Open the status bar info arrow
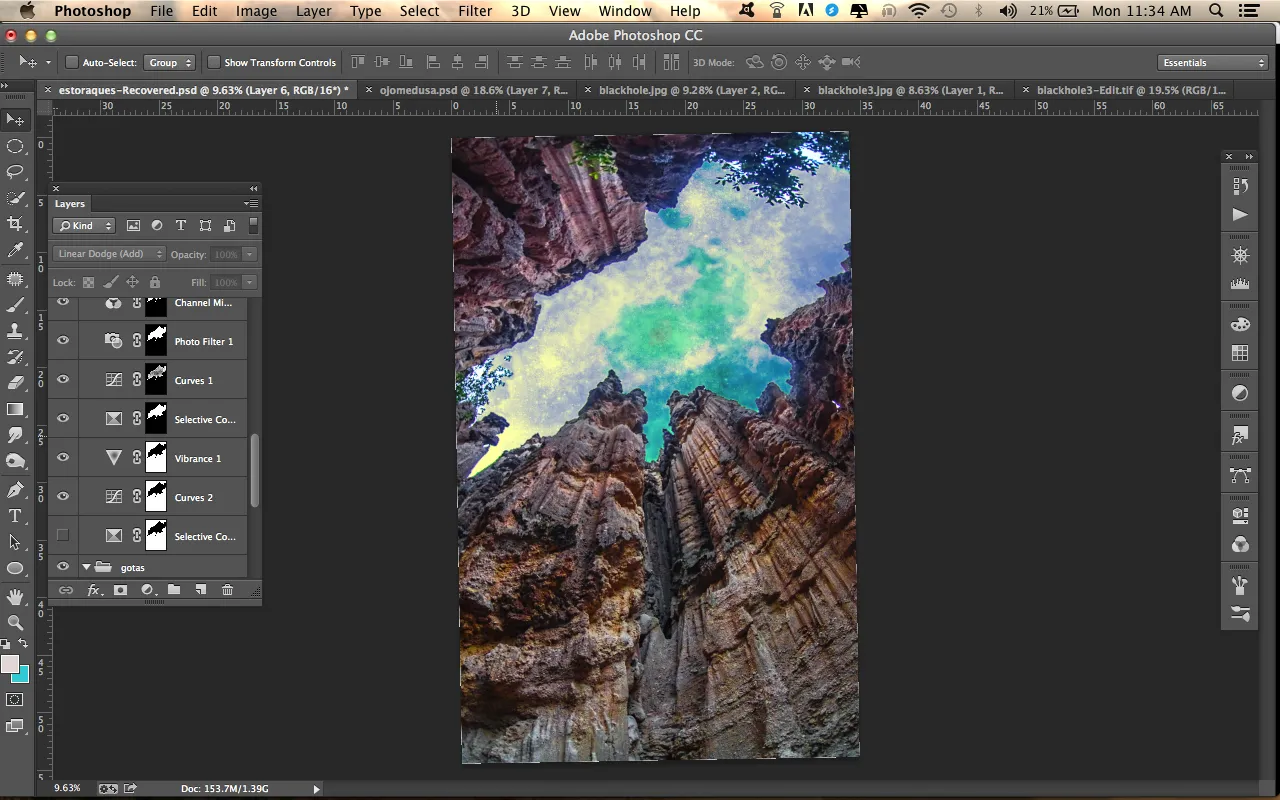This screenshot has height=800, width=1280. [x=317, y=789]
